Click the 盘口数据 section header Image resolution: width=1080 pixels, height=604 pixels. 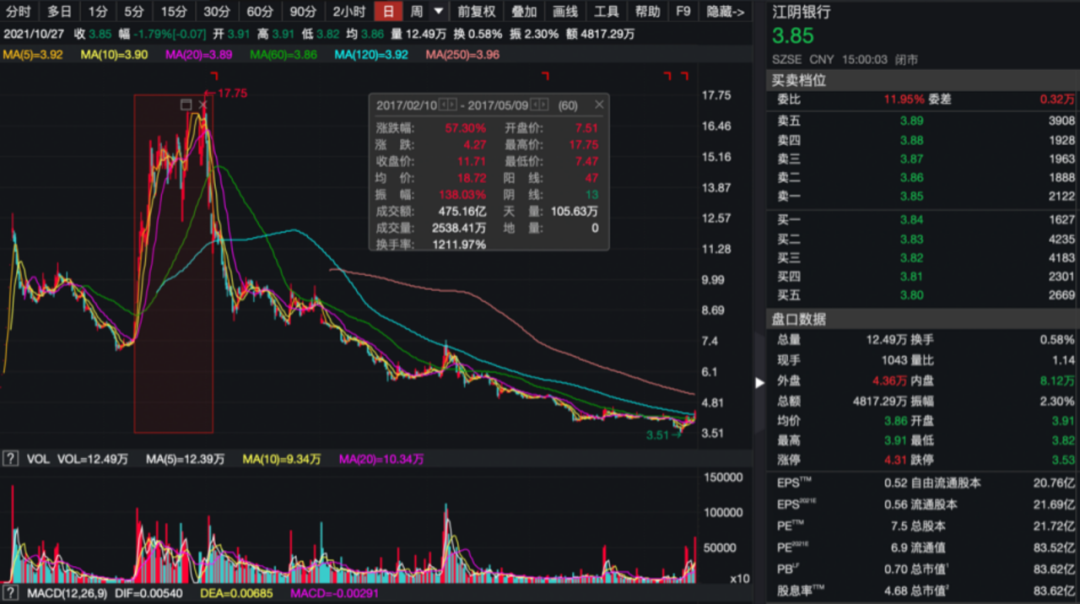click(798, 319)
